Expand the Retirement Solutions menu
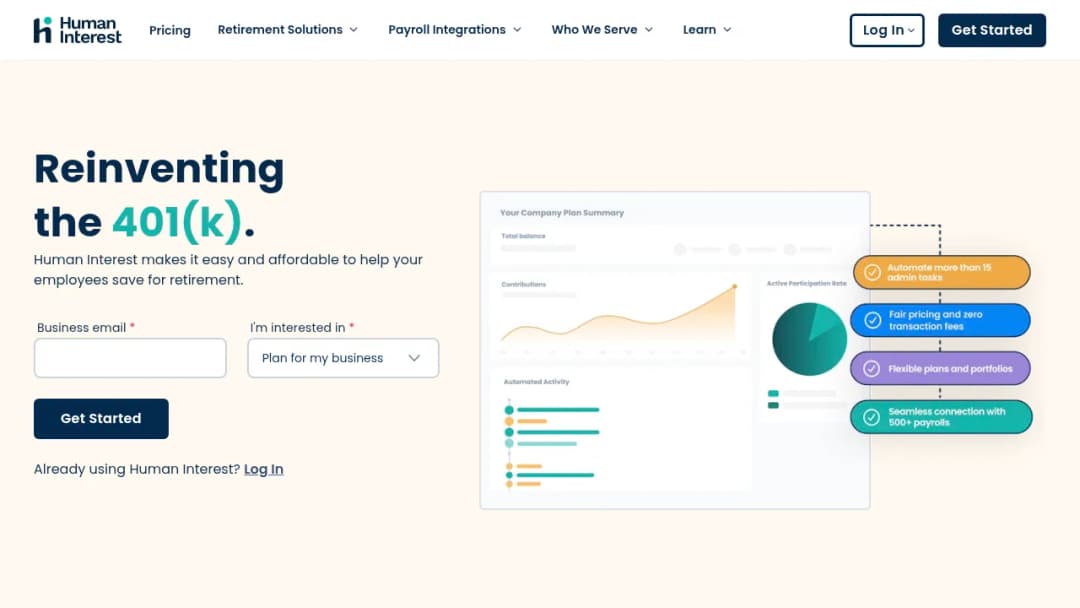1080x608 pixels. (x=288, y=30)
